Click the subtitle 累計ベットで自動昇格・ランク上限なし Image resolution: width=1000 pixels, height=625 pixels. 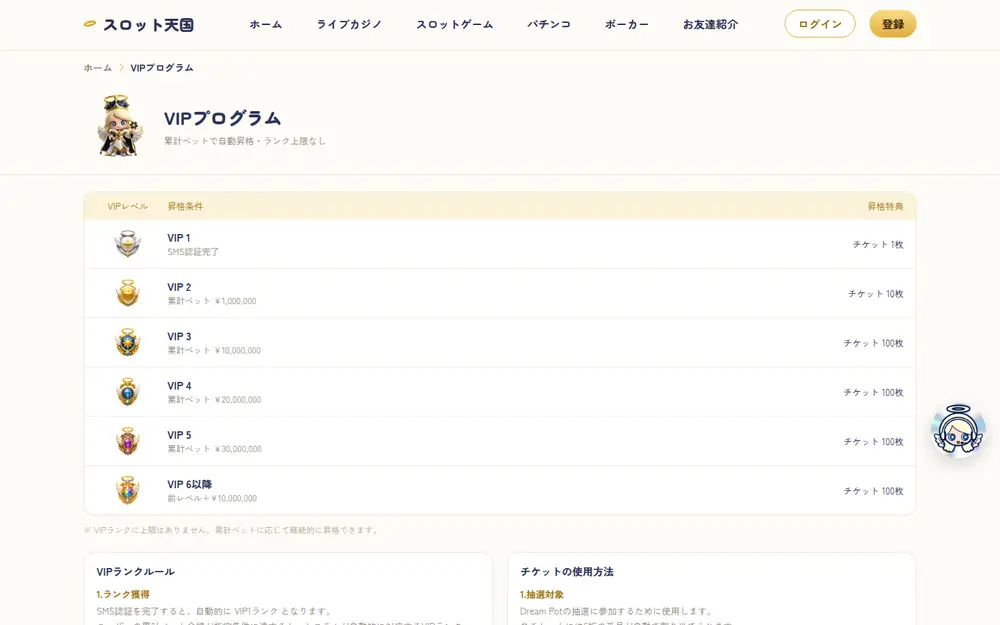pyautogui.click(x=245, y=141)
